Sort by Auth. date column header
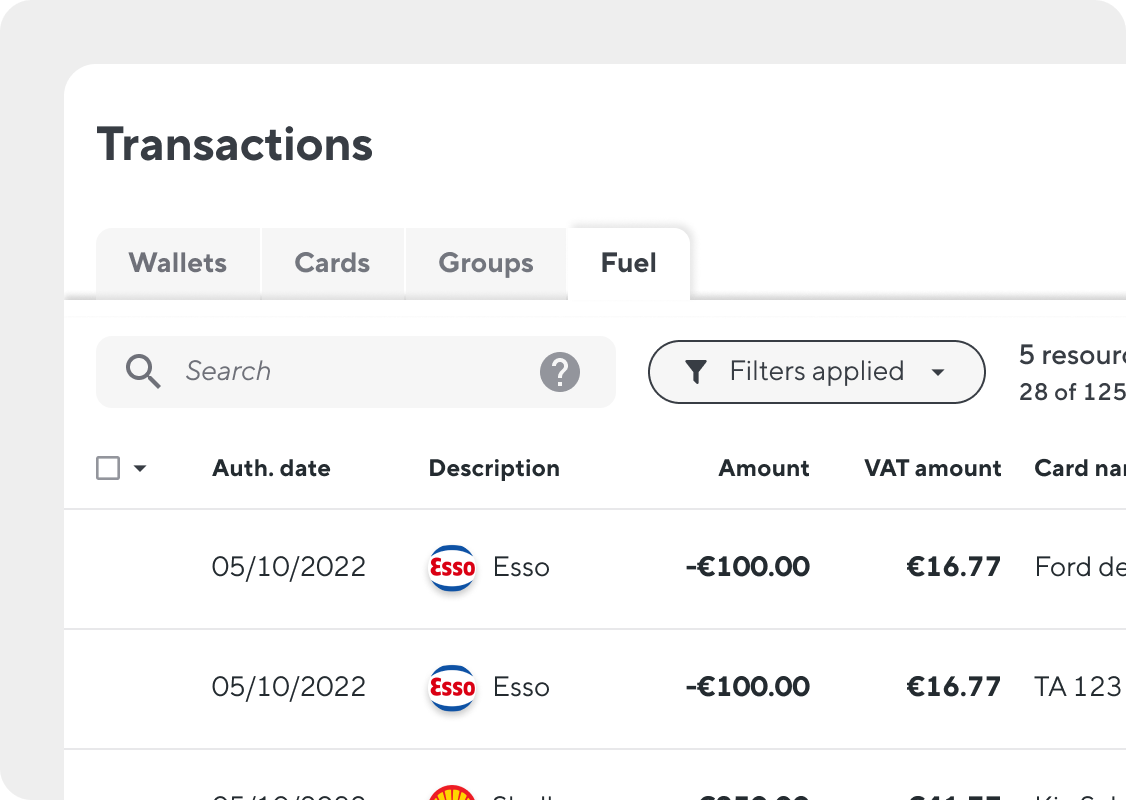This screenshot has width=1126, height=800. coord(271,468)
